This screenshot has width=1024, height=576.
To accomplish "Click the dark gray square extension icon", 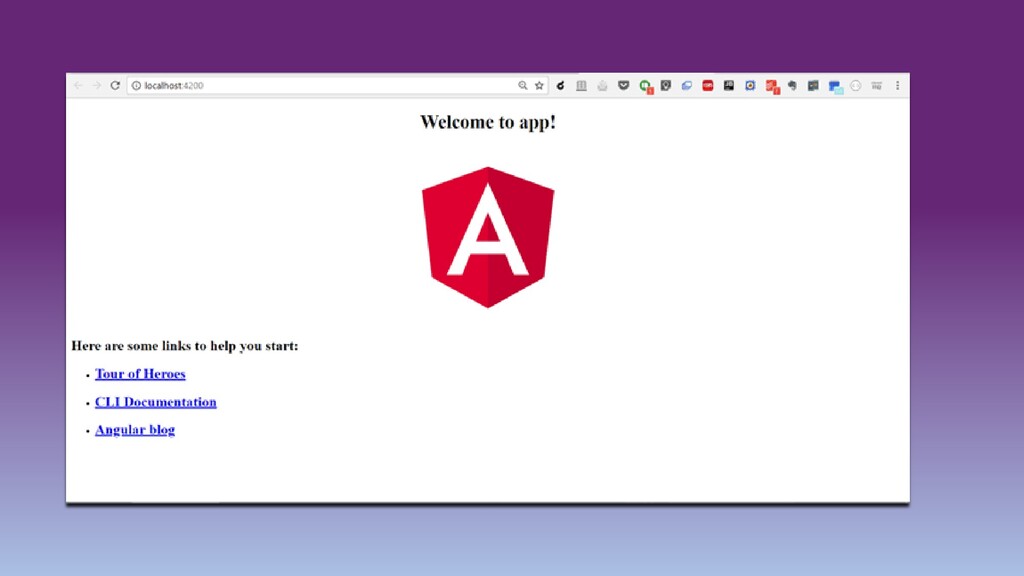I will pos(813,86).
